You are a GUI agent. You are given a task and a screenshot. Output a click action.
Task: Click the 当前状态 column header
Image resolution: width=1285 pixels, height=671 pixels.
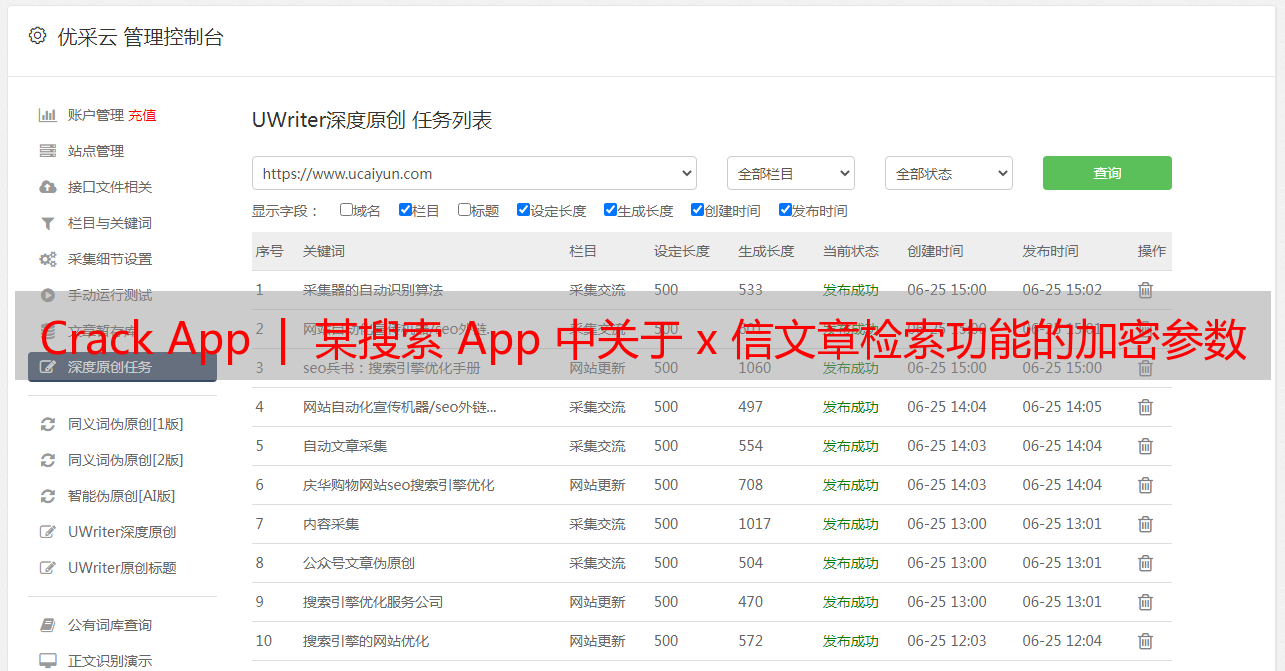coord(851,251)
